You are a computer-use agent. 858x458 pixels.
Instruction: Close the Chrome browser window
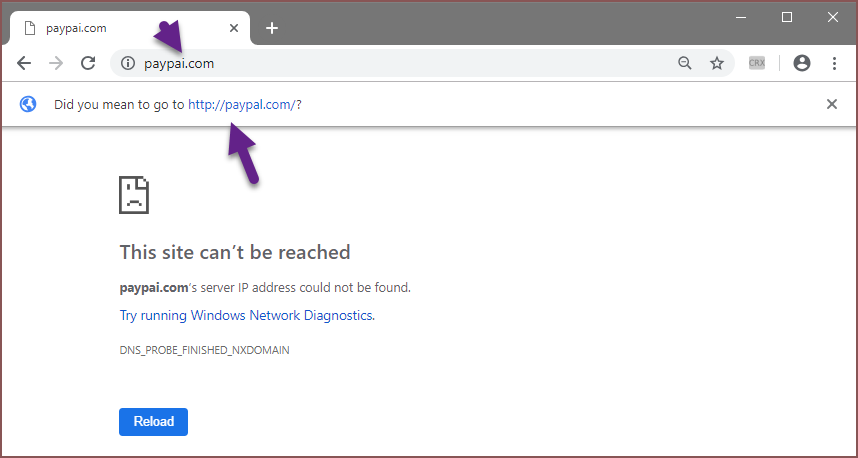(832, 17)
